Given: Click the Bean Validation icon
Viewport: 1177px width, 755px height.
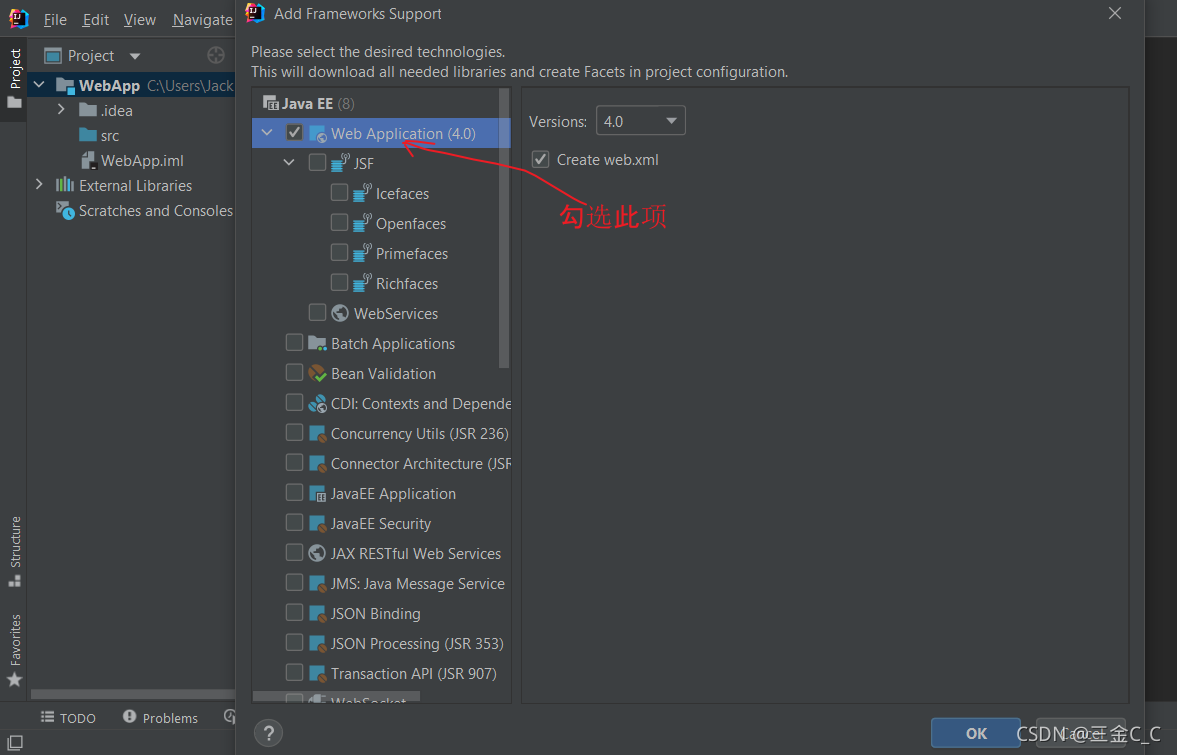Looking at the screenshot, I should point(318,373).
